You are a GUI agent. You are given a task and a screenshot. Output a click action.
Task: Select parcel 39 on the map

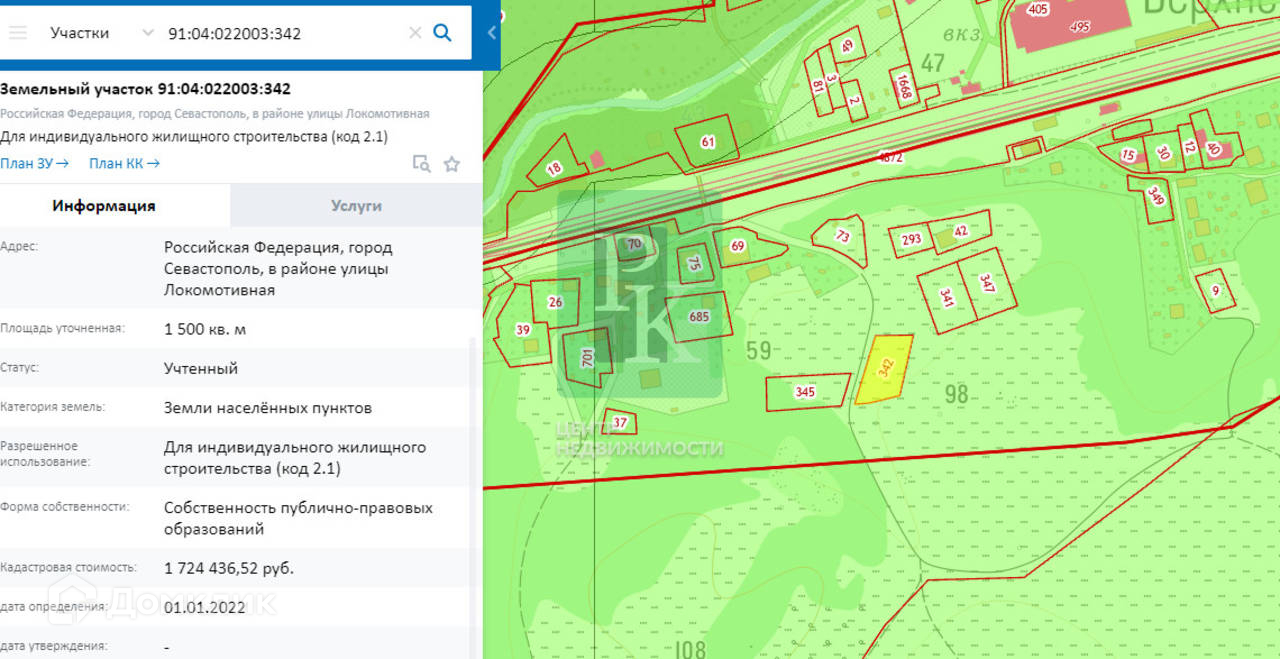522,329
